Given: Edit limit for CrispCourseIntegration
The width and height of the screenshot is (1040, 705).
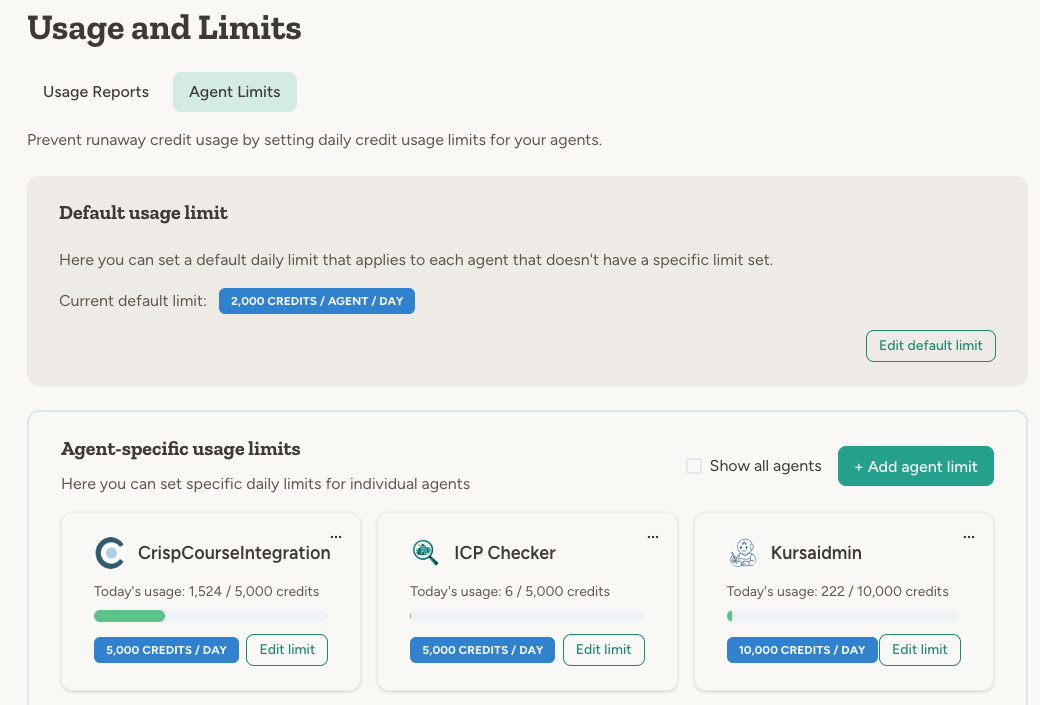Looking at the screenshot, I should (x=286, y=649).
